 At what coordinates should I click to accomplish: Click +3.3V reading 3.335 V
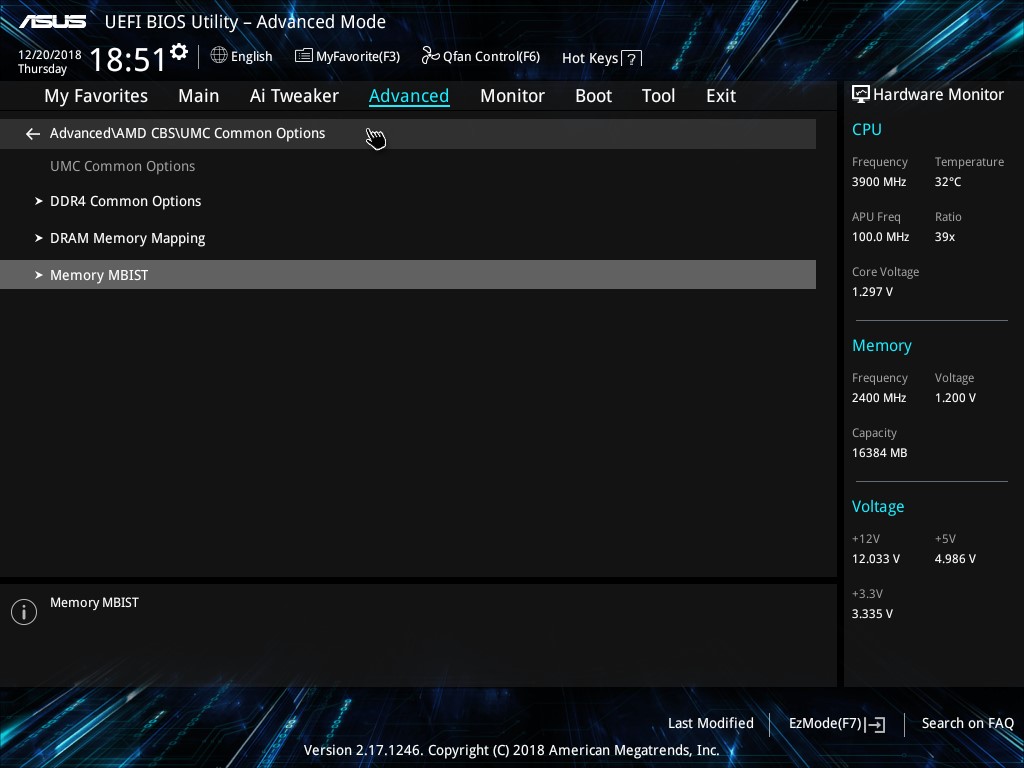(872, 614)
